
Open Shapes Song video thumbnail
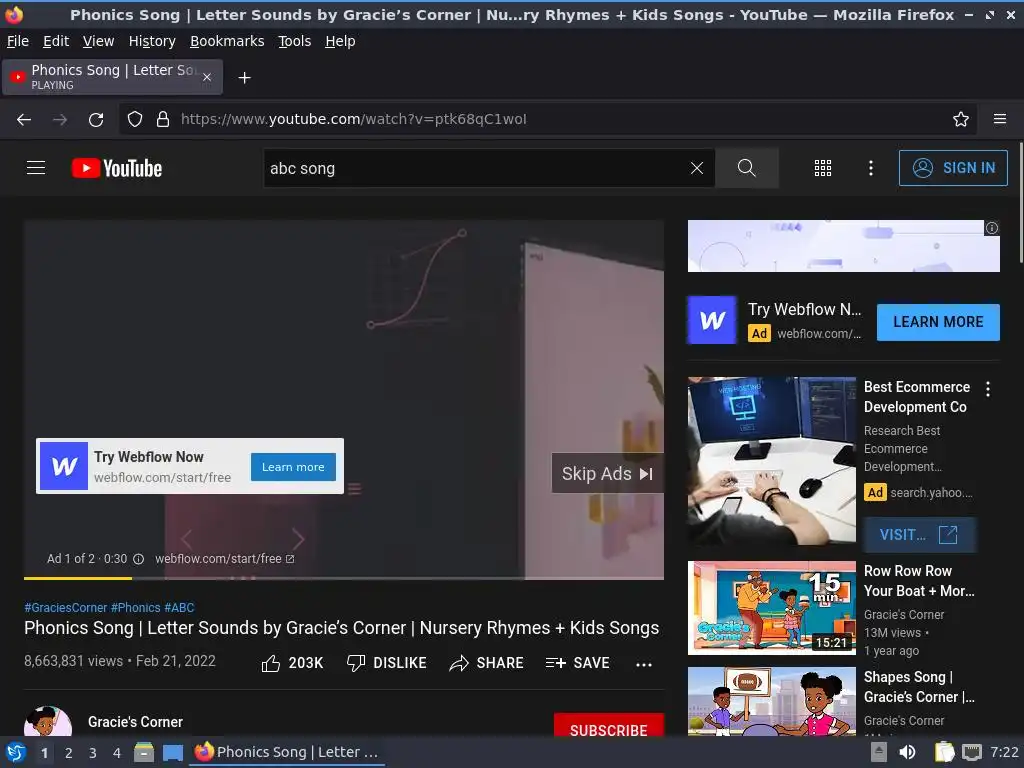(771, 701)
